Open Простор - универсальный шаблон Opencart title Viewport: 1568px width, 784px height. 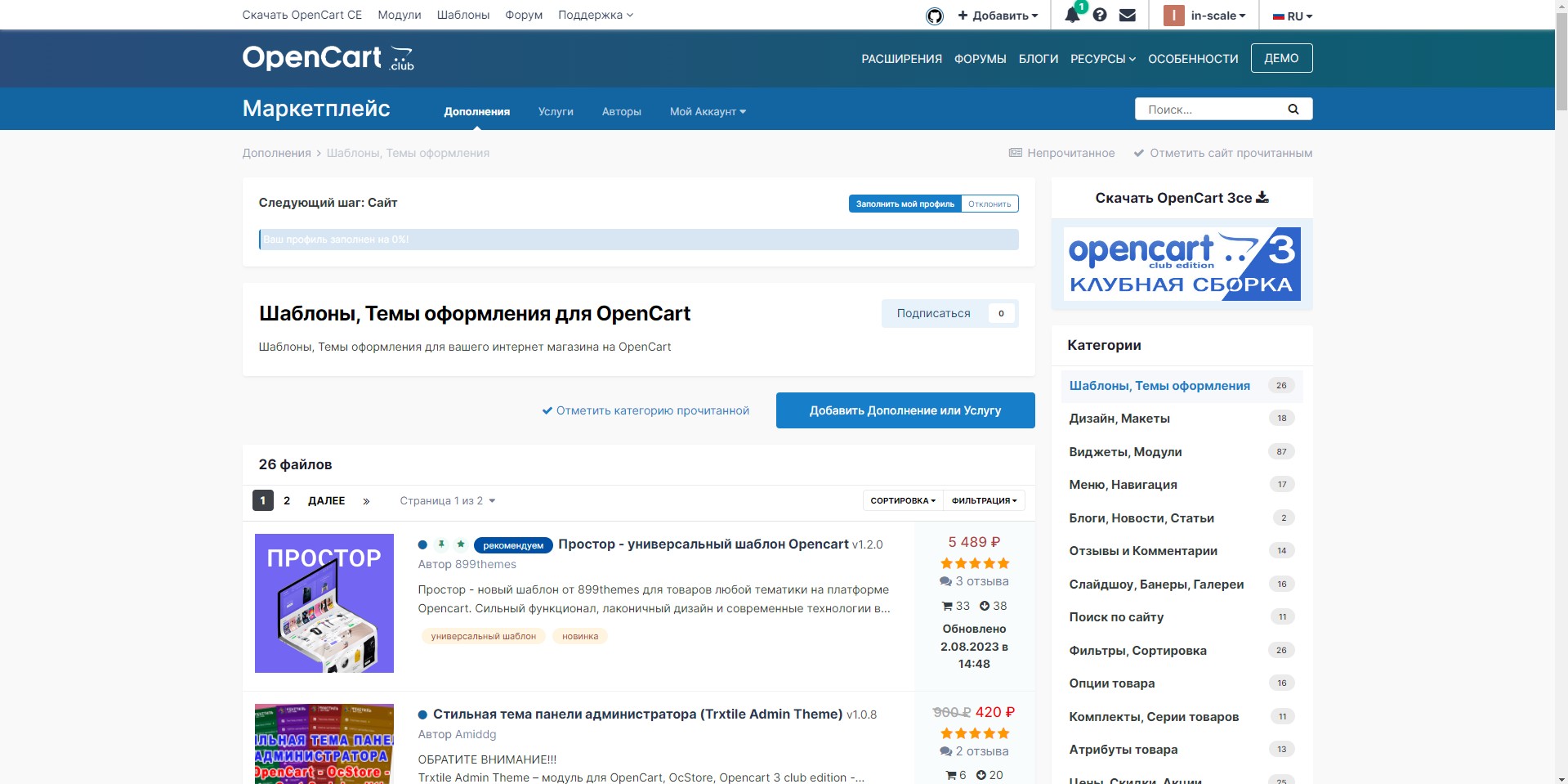704,544
